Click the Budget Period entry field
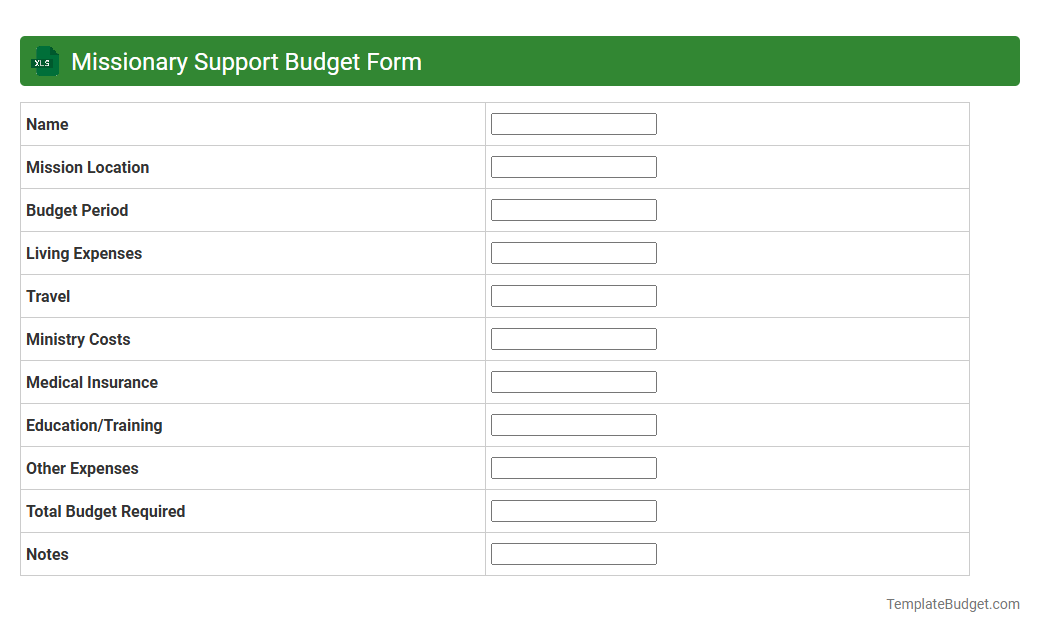The height and width of the screenshot is (633, 1040). (x=573, y=209)
